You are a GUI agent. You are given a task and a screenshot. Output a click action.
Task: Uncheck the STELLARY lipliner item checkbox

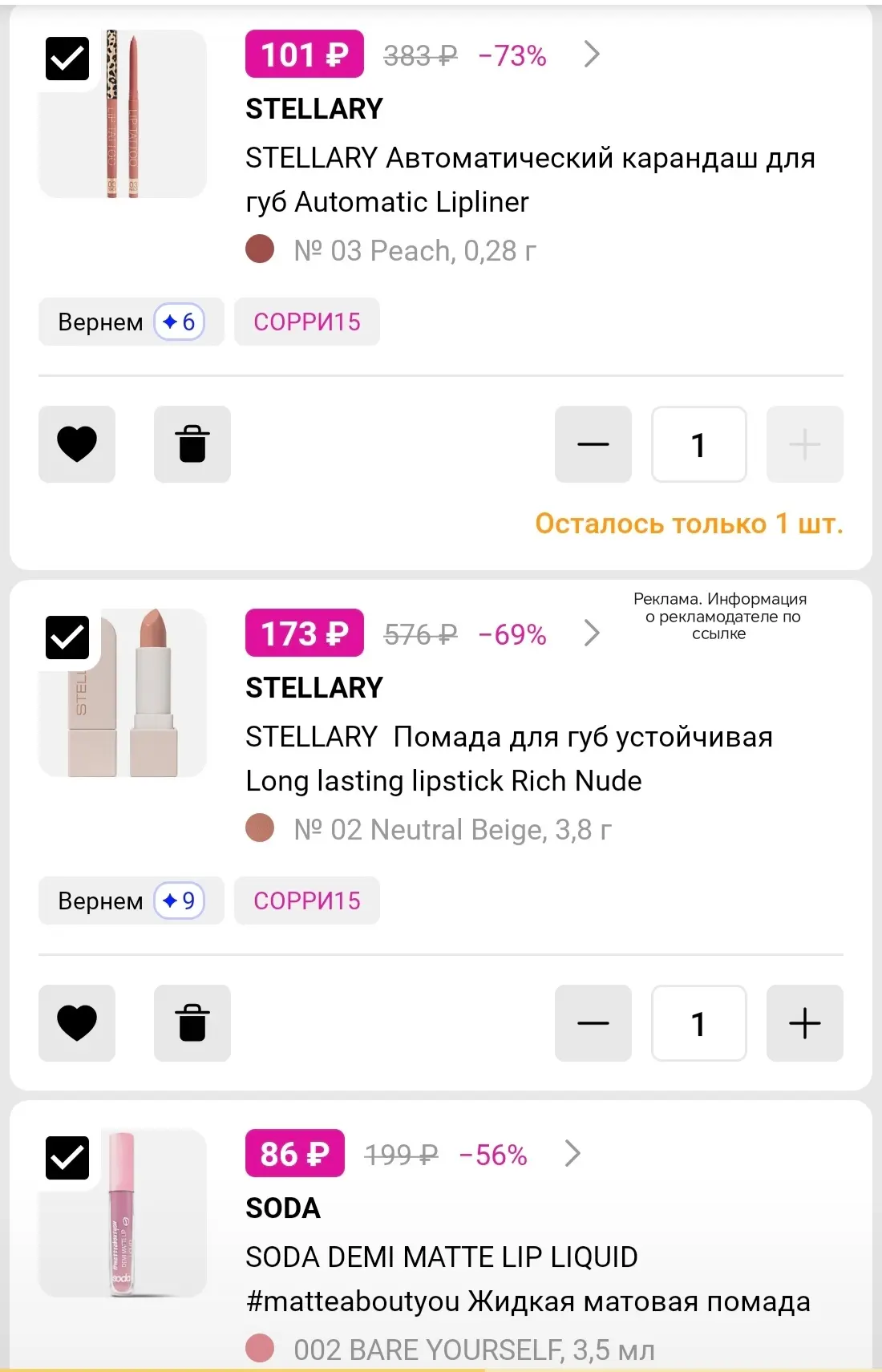pos(67,59)
